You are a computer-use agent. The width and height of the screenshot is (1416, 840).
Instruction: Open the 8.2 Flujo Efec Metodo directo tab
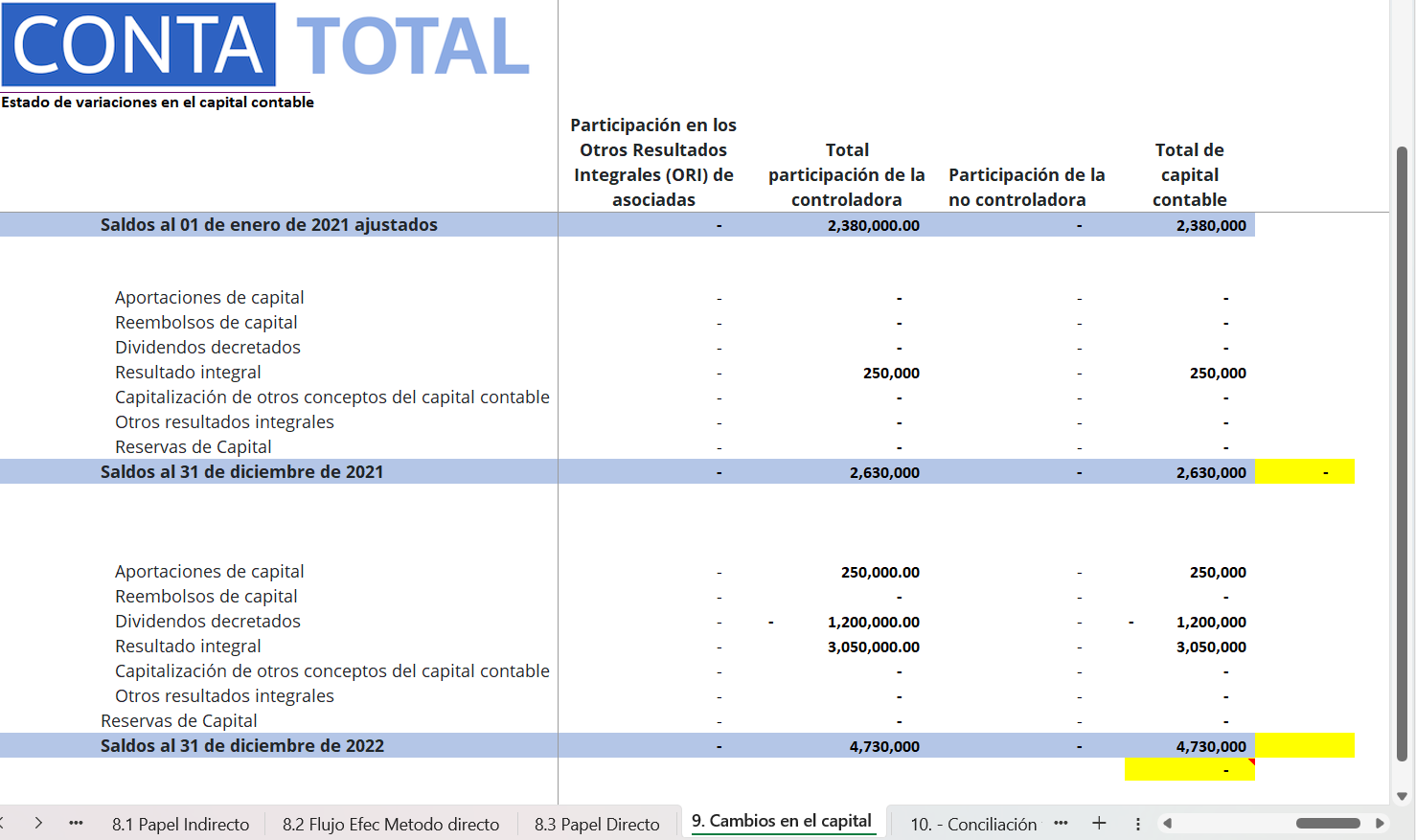point(390,824)
